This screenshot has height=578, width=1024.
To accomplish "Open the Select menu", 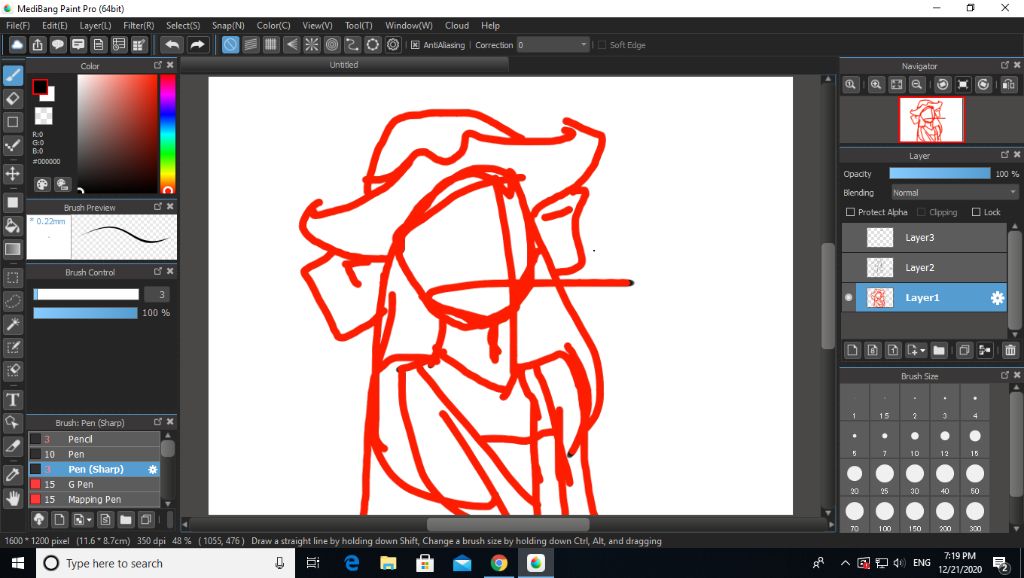I will [183, 25].
